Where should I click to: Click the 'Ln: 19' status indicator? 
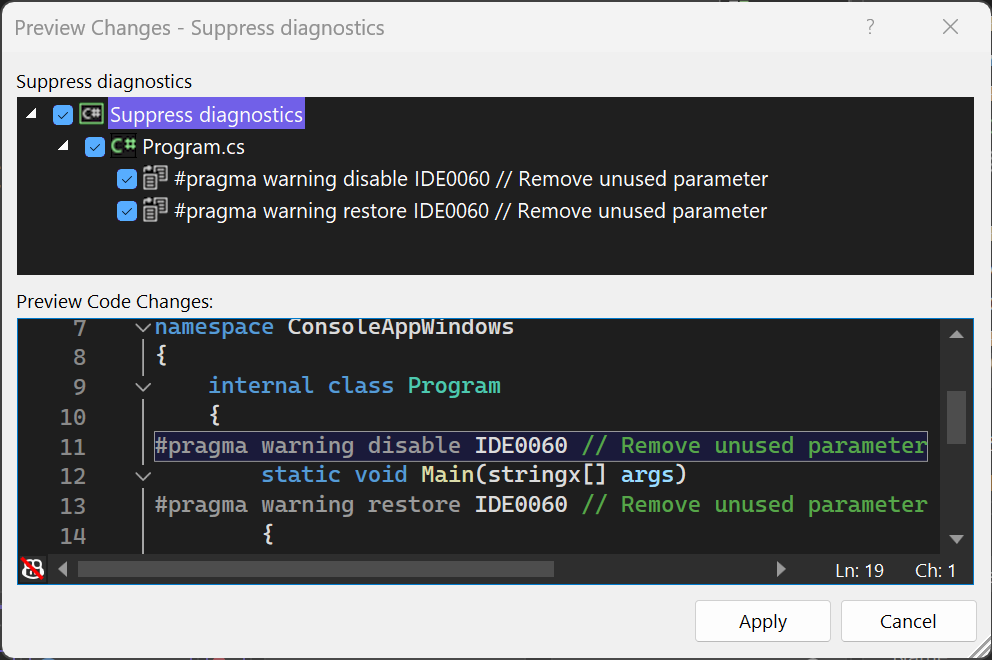(859, 570)
